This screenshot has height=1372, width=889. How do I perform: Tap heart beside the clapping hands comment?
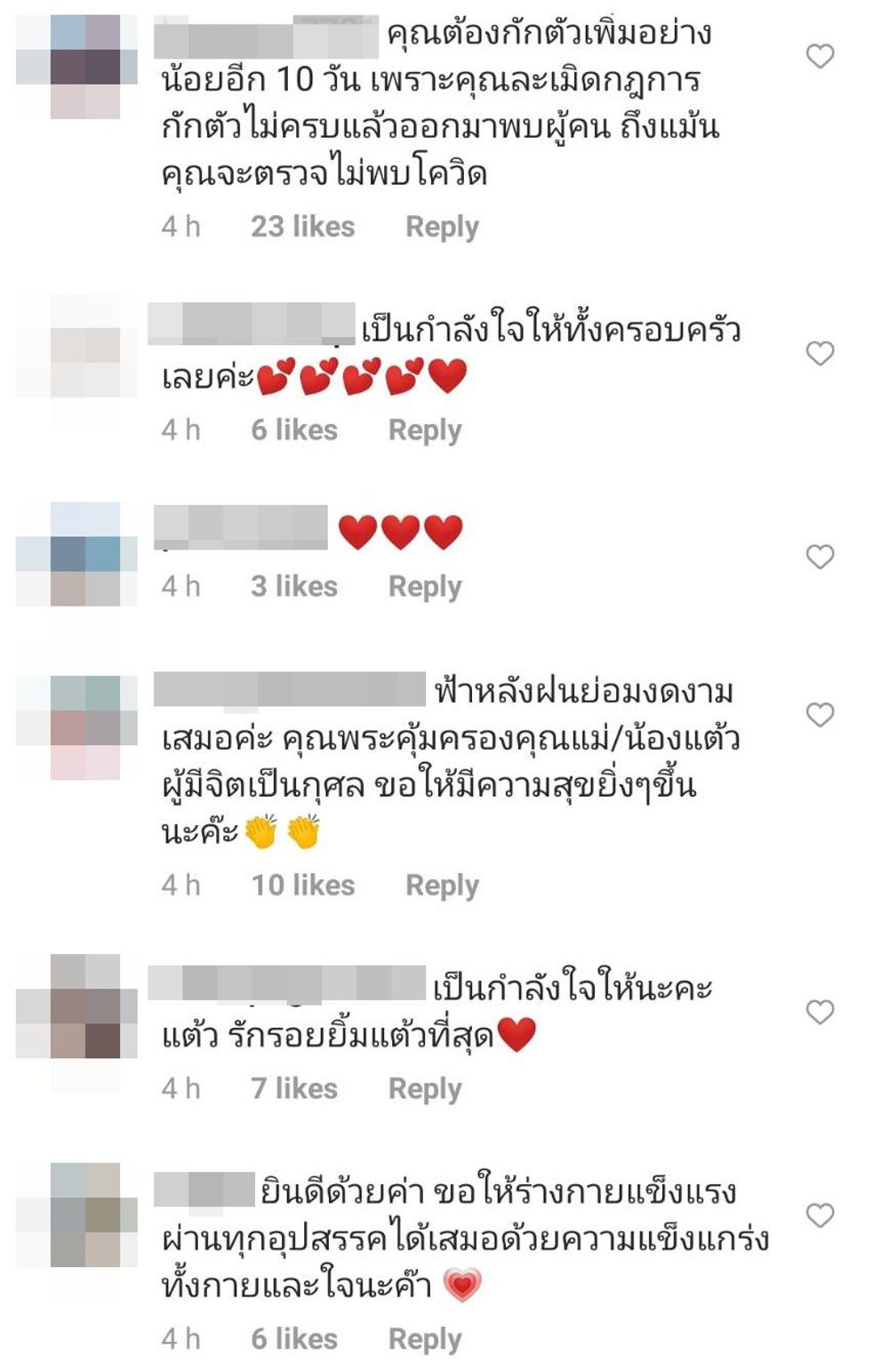(x=820, y=715)
